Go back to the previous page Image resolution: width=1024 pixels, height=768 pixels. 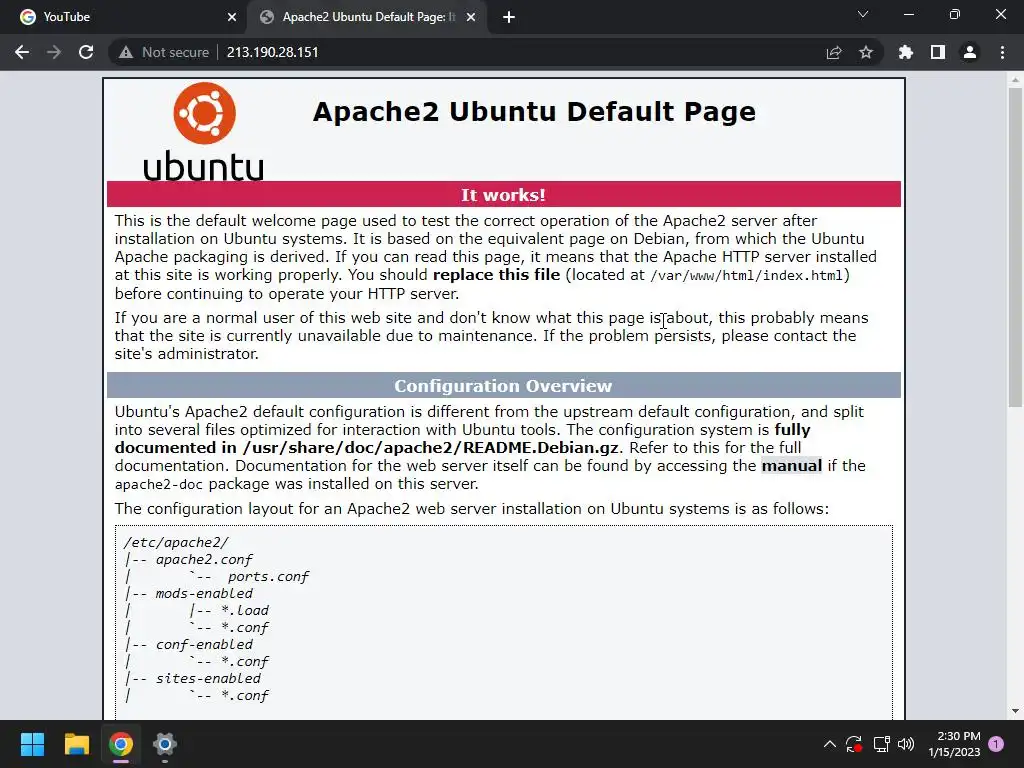coord(22,52)
